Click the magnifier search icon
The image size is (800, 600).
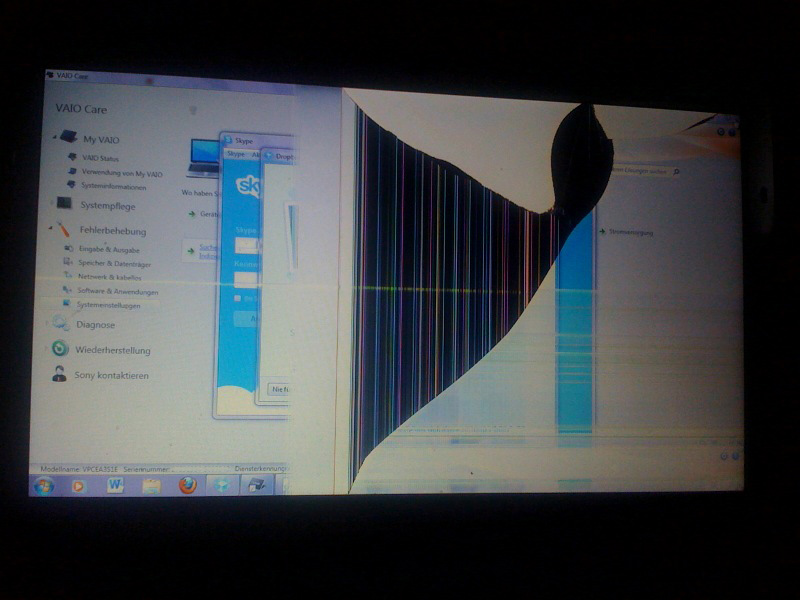677,171
